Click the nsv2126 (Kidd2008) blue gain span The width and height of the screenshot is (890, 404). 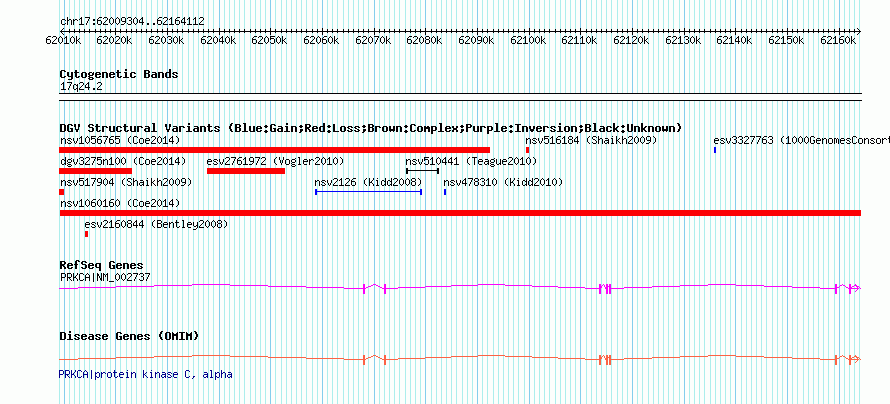coord(368,192)
